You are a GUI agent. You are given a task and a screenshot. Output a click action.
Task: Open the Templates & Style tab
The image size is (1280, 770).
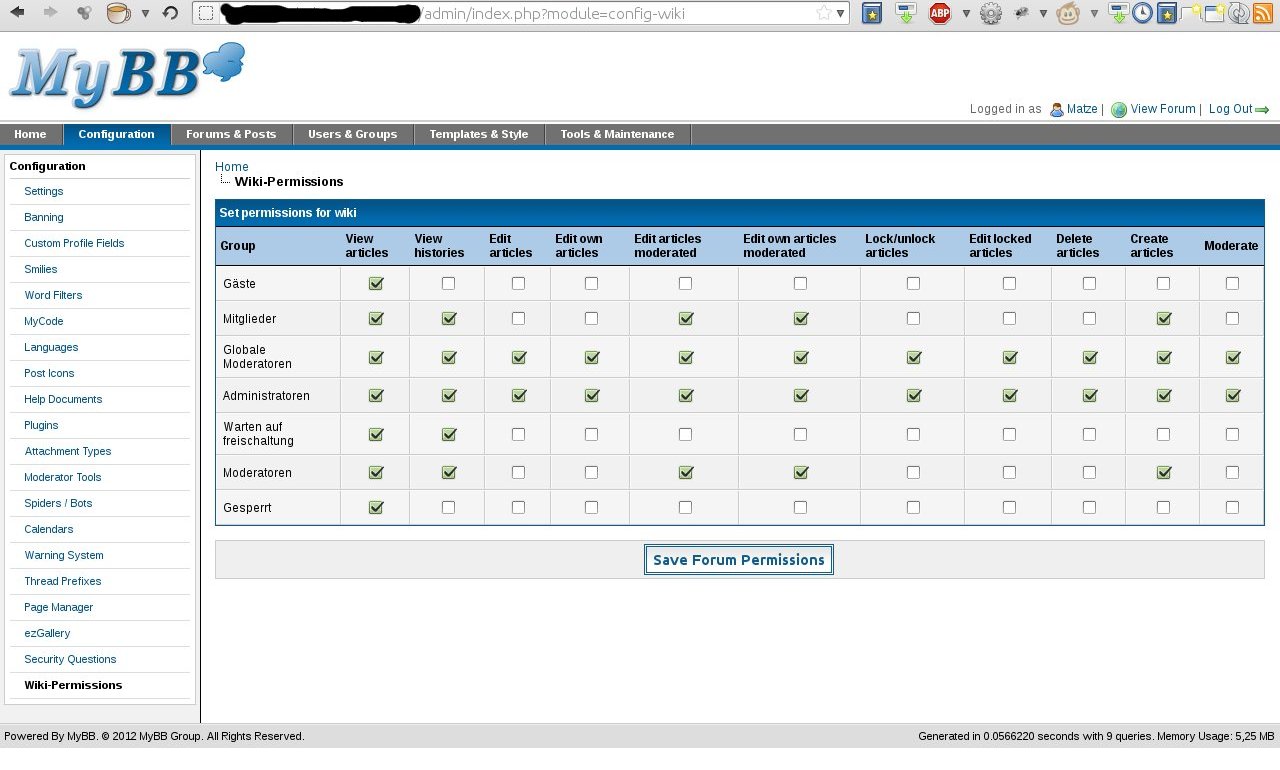478,134
